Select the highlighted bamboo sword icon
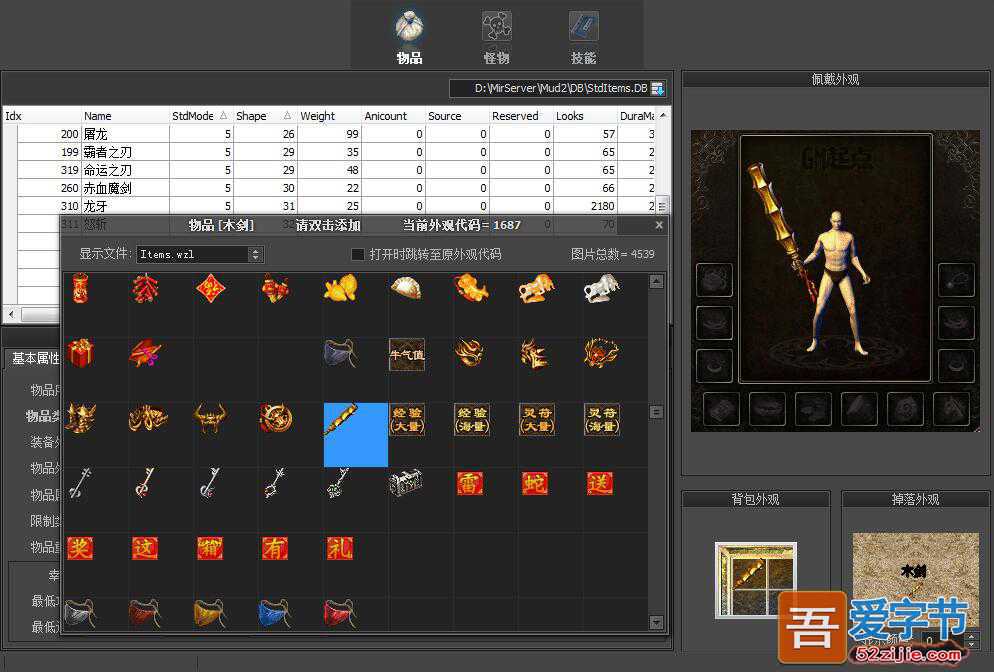The width and height of the screenshot is (994, 672). (x=355, y=434)
